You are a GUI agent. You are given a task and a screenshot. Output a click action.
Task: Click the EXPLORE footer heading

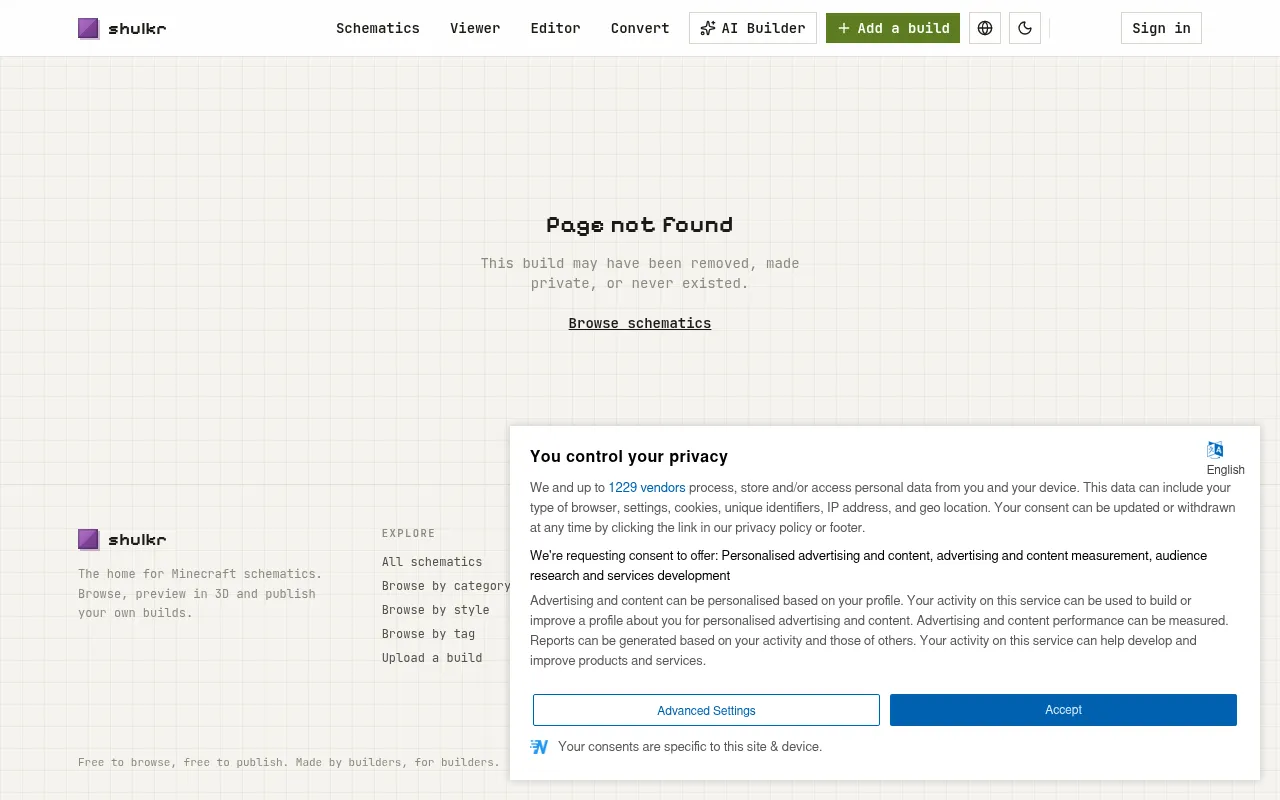click(409, 534)
